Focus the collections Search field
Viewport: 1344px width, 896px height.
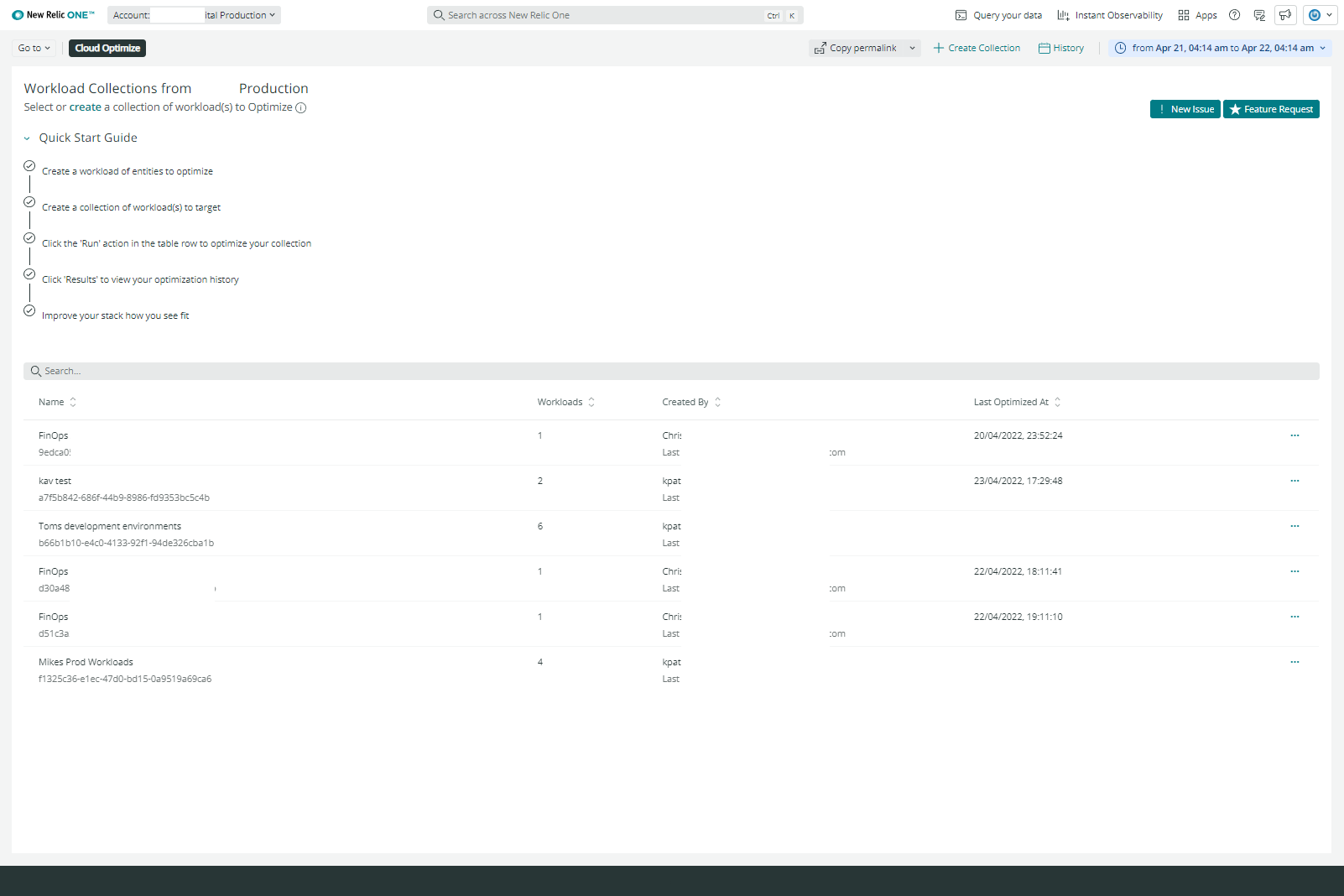(x=671, y=371)
